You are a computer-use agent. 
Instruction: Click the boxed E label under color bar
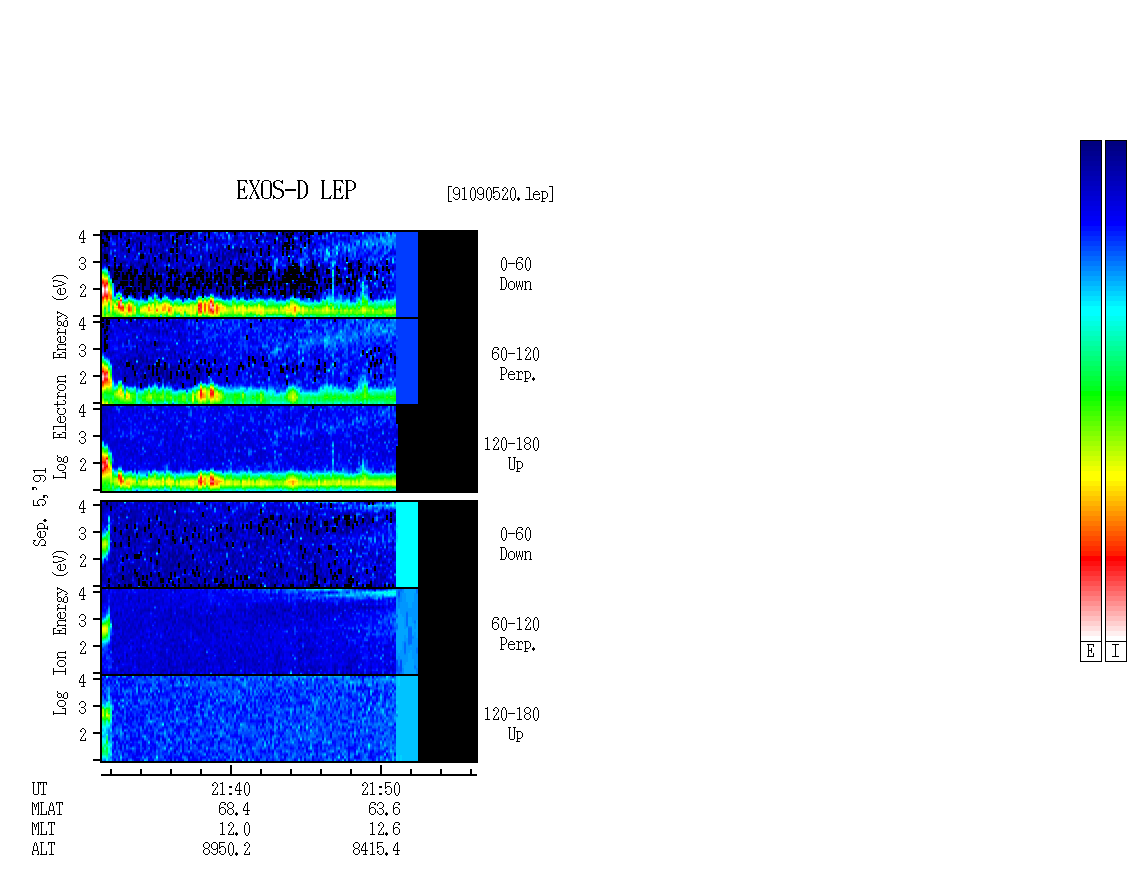(1090, 652)
